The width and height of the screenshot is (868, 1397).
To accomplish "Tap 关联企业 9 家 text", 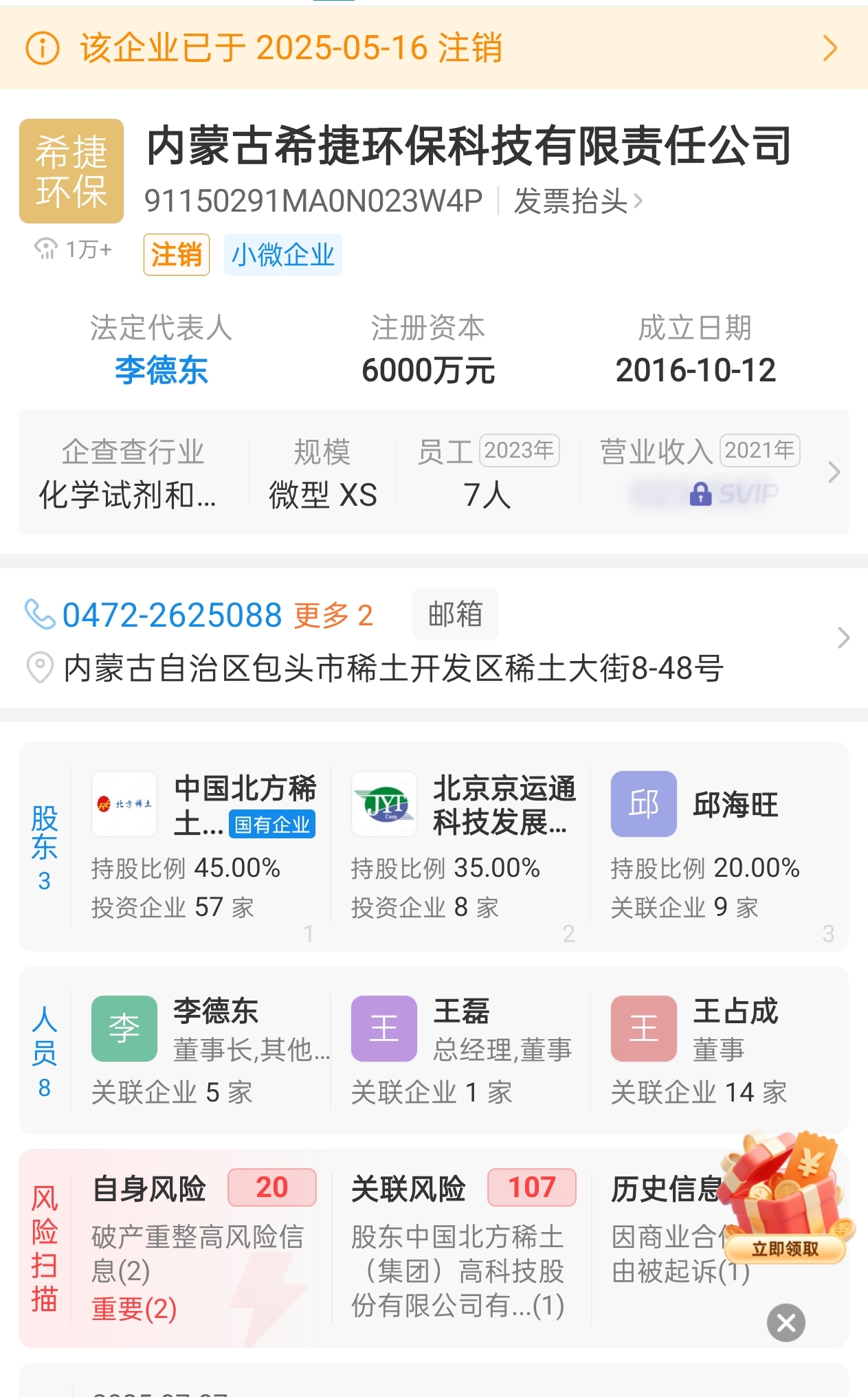I will click(x=685, y=907).
